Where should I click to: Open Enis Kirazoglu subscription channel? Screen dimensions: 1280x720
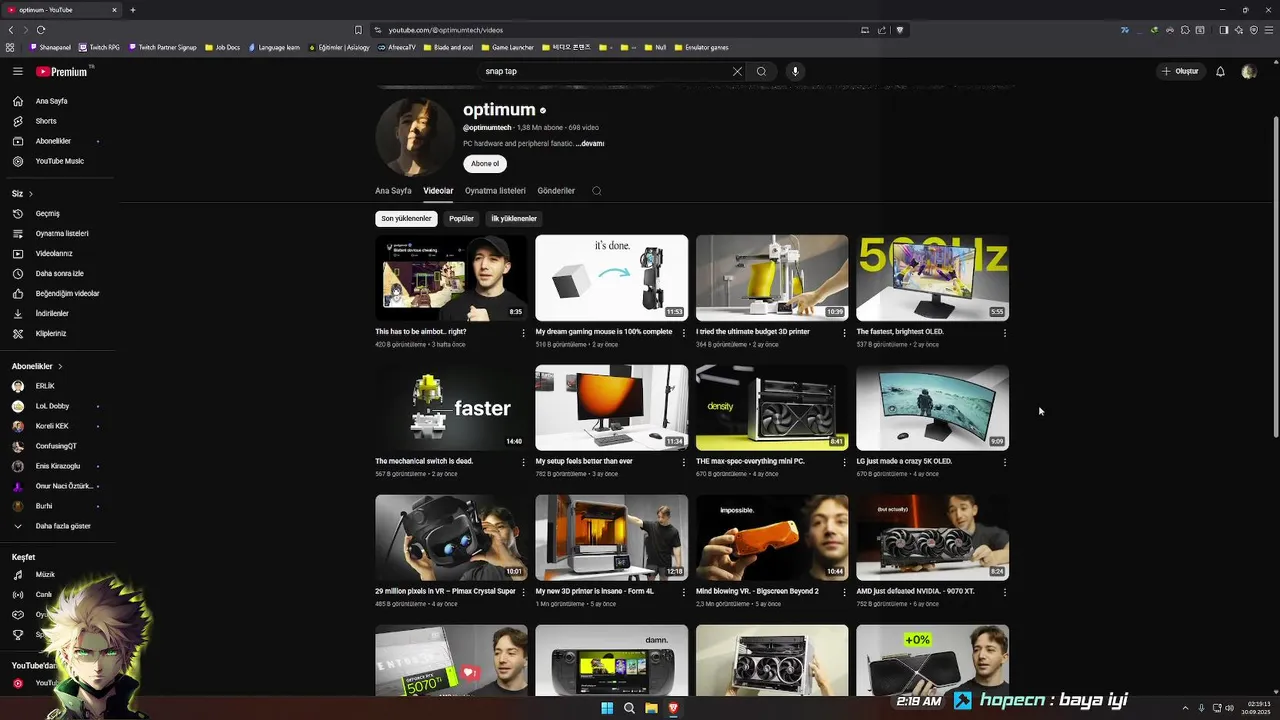(60, 466)
